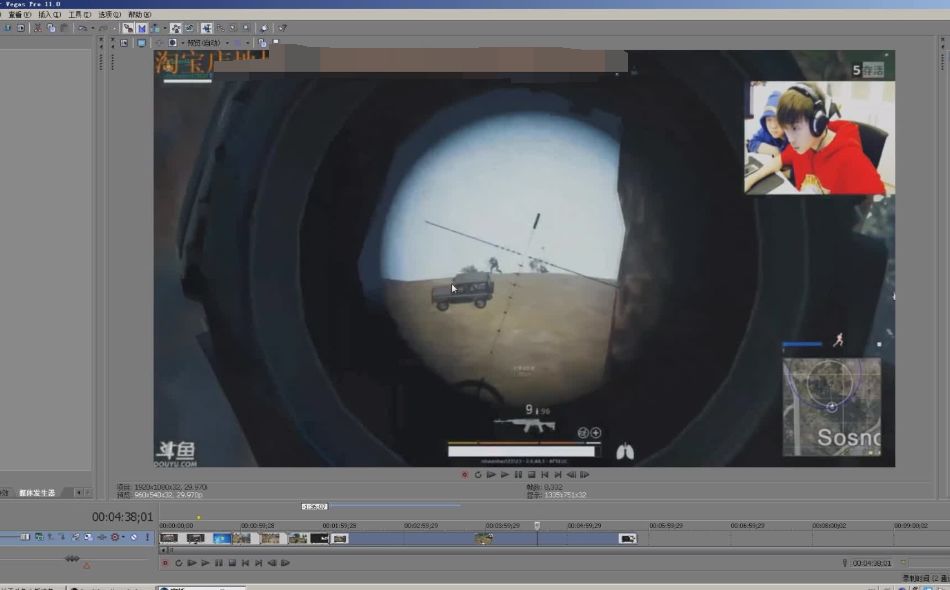Open the track Automation Settings dropdown
Viewport: 950px width, 590px height.
tap(123, 537)
